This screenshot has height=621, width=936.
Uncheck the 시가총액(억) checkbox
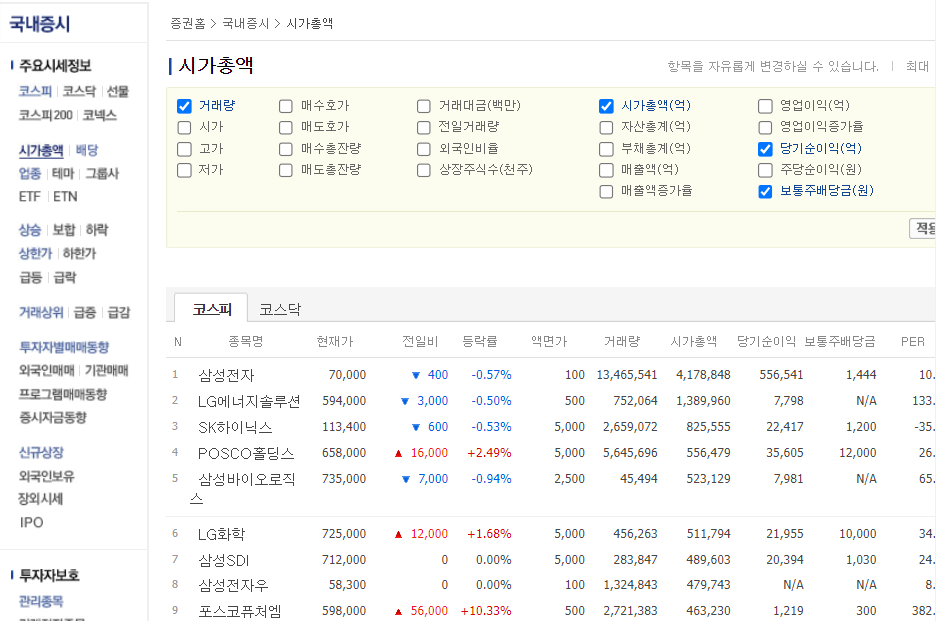point(606,106)
